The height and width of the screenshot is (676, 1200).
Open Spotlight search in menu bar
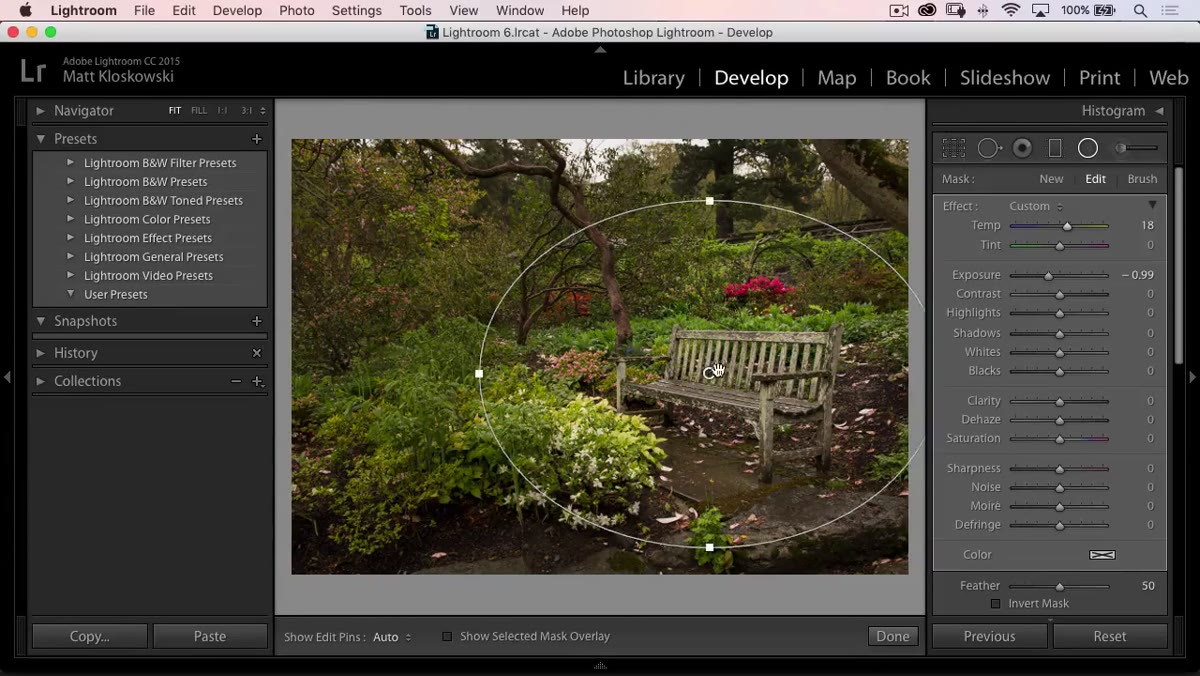(x=1140, y=10)
